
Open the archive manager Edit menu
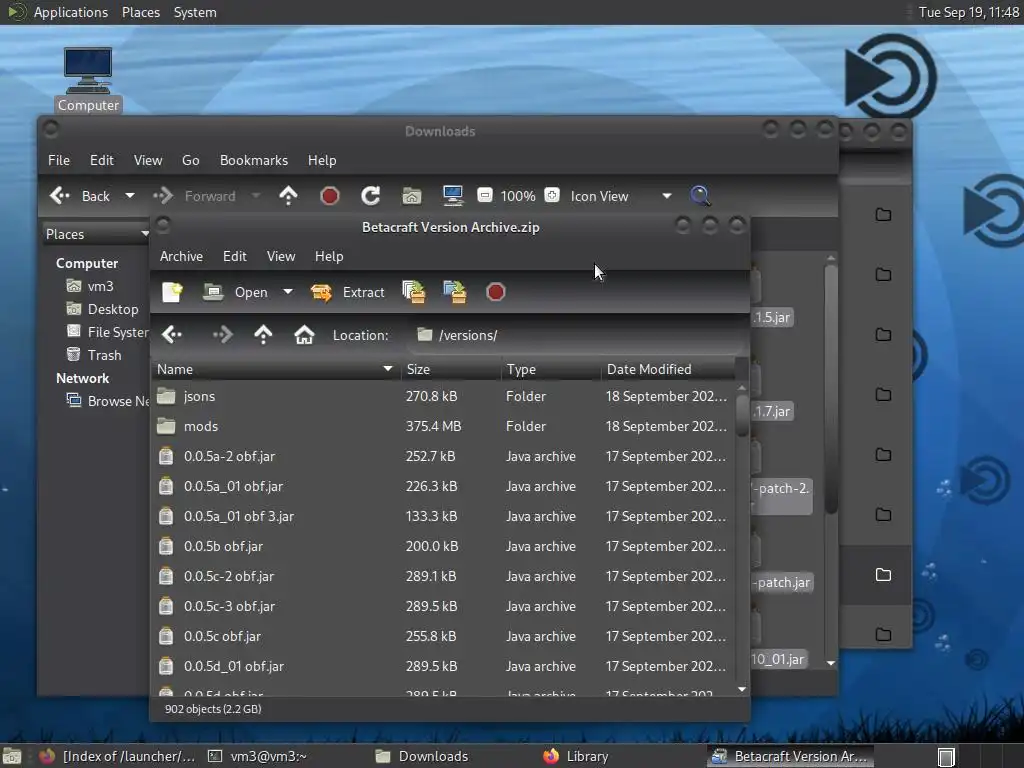[234, 257]
